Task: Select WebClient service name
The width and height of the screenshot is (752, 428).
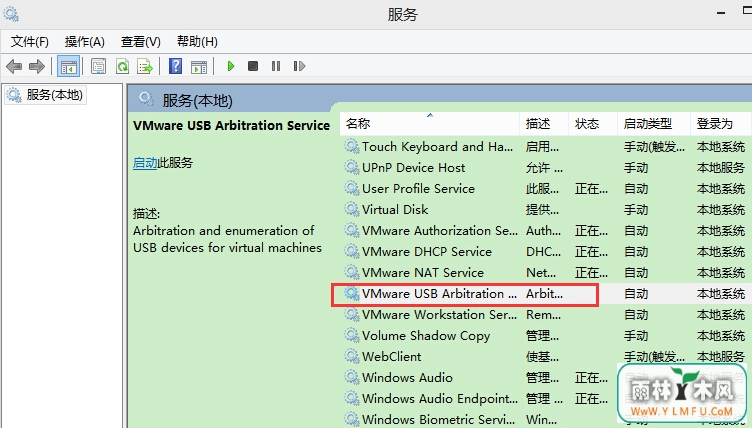Action: click(x=391, y=357)
